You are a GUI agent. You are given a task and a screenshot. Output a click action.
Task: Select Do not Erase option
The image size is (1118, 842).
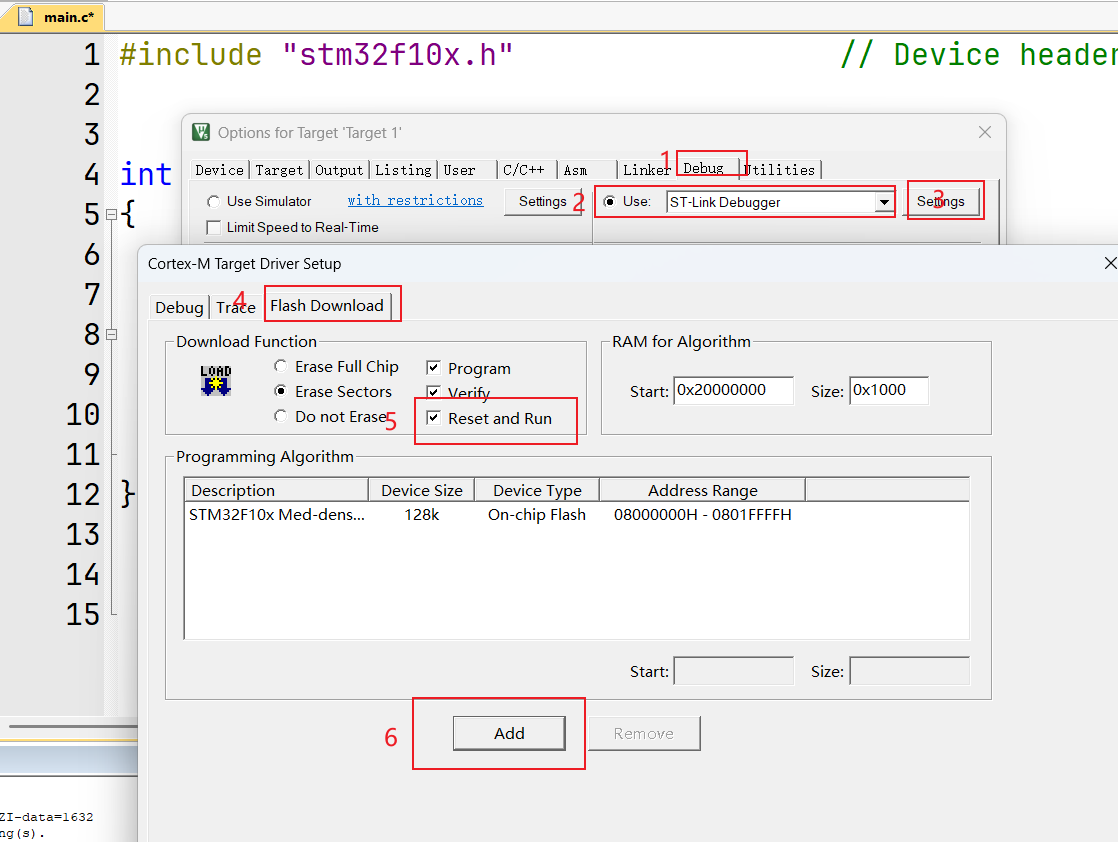(x=280, y=416)
